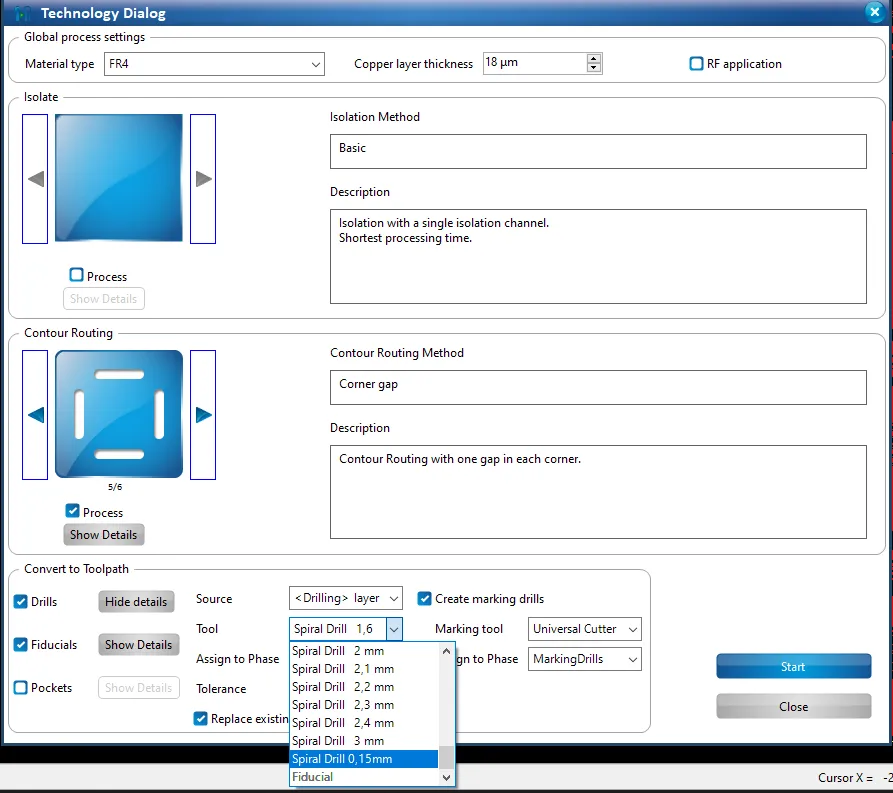Toggle the Drills checkbox
The height and width of the screenshot is (793, 893).
pyautogui.click(x=21, y=602)
